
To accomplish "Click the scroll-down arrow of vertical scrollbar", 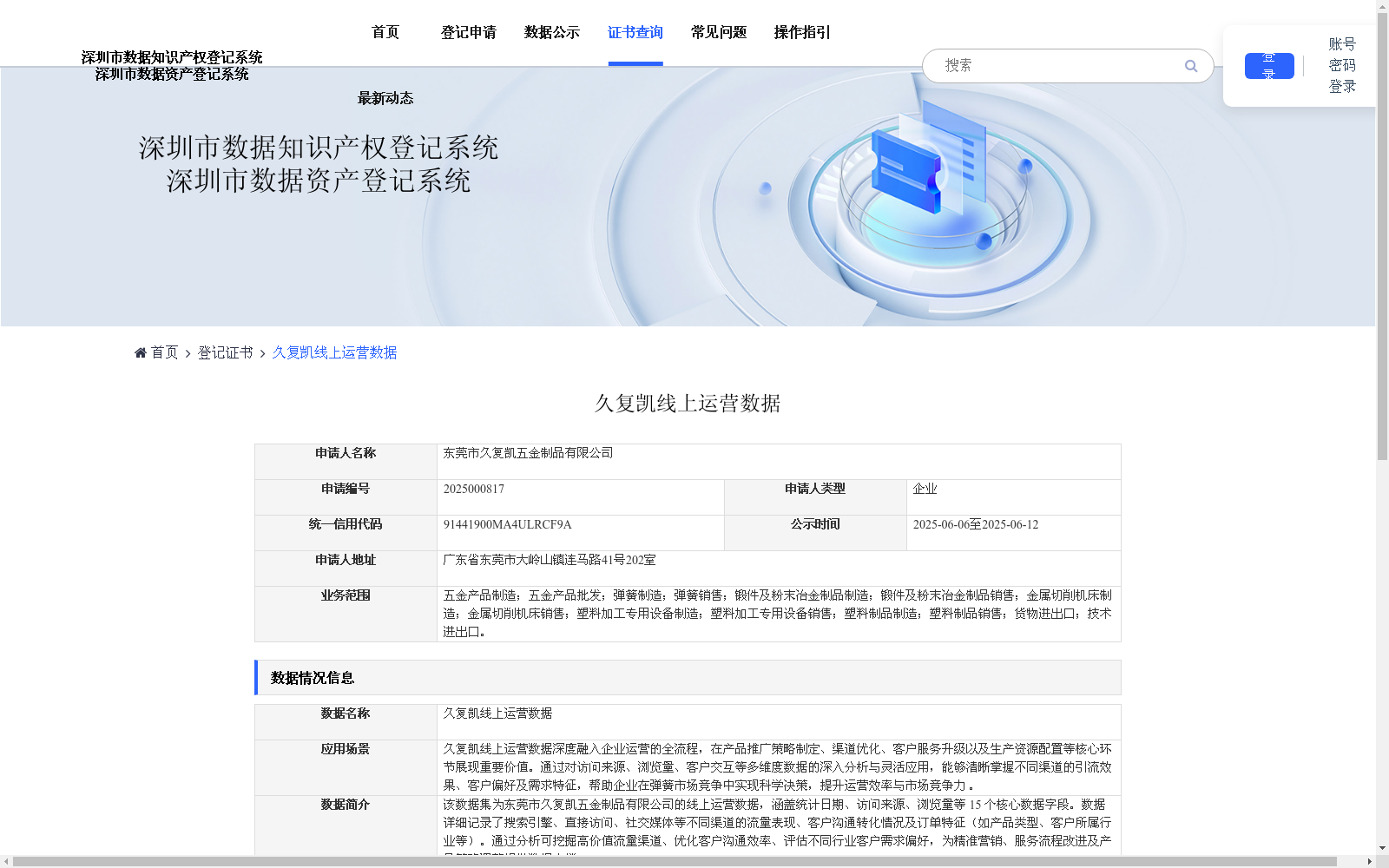I will 1382,848.
